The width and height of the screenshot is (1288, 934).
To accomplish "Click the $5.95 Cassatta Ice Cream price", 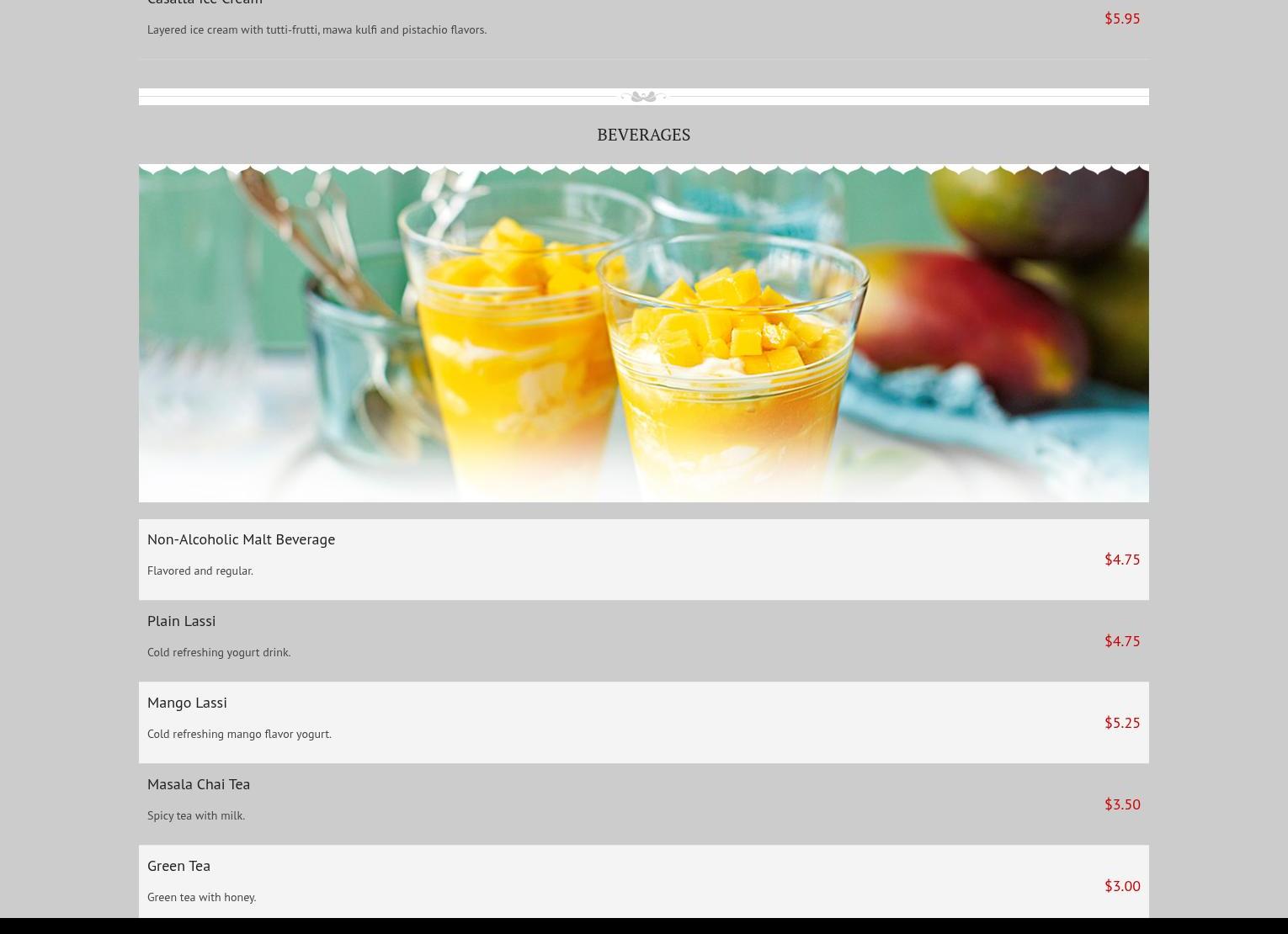I will pyautogui.click(x=1122, y=19).
